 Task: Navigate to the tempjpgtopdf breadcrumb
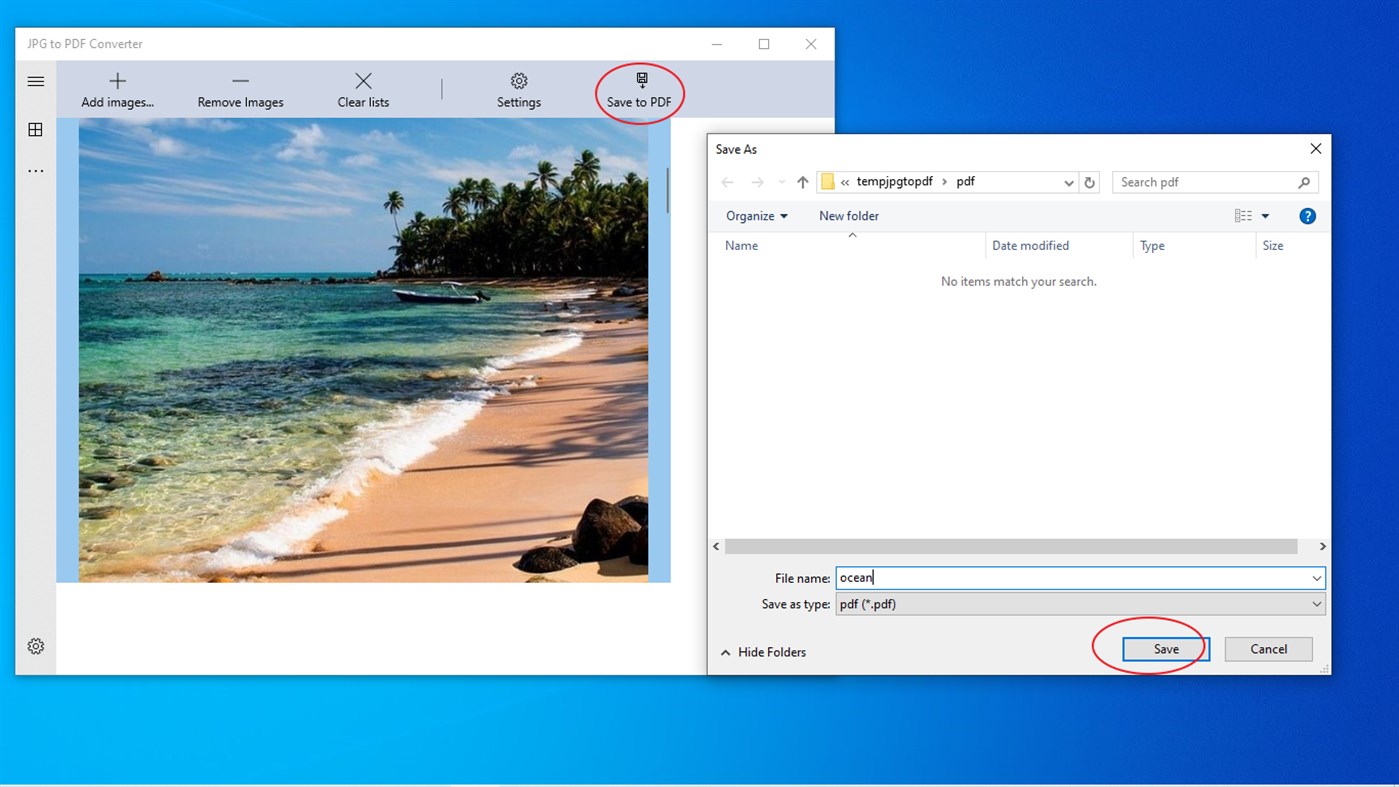point(894,181)
